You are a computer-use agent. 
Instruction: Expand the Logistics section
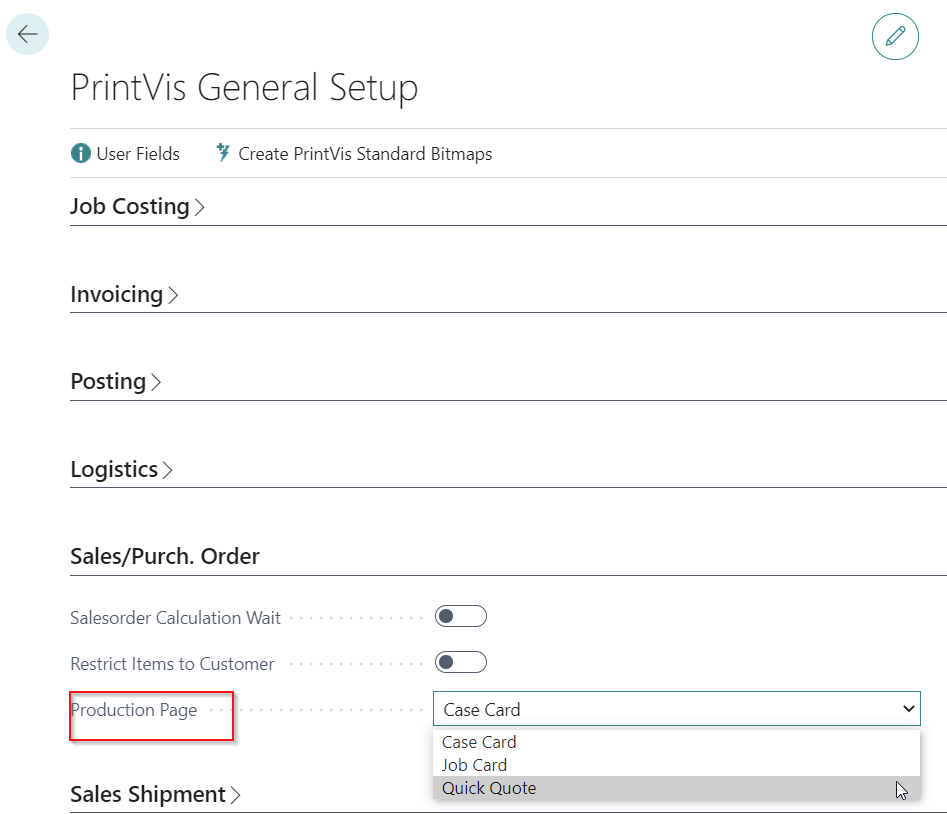click(x=121, y=469)
